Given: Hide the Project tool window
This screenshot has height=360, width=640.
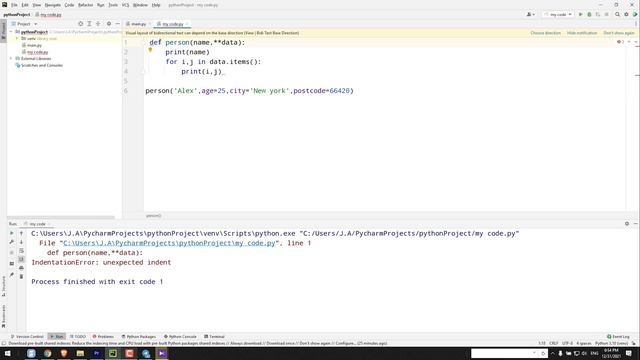Looking at the screenshot, I should coord(118,24).
